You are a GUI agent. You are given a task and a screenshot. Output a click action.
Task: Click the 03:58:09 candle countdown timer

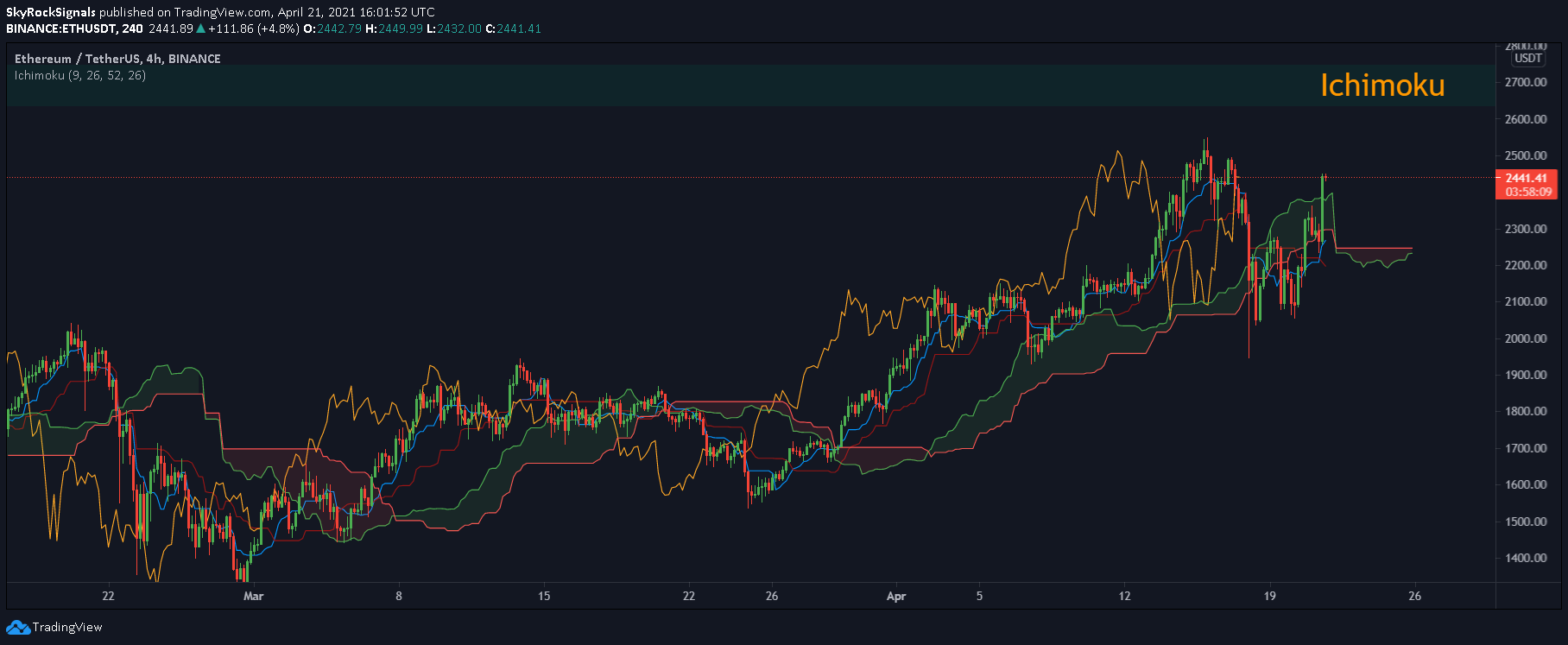tap(1528, 192)
